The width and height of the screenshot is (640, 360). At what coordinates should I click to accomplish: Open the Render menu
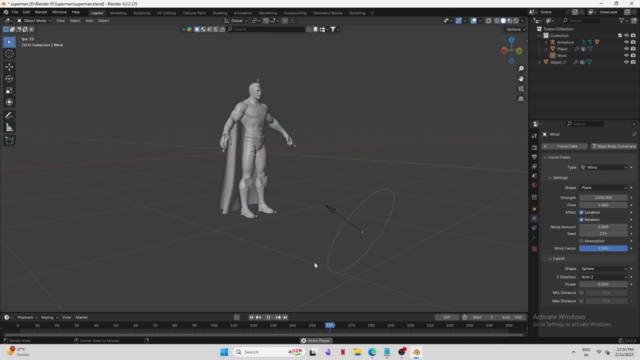pyautogui.click(x=41, y=12)
